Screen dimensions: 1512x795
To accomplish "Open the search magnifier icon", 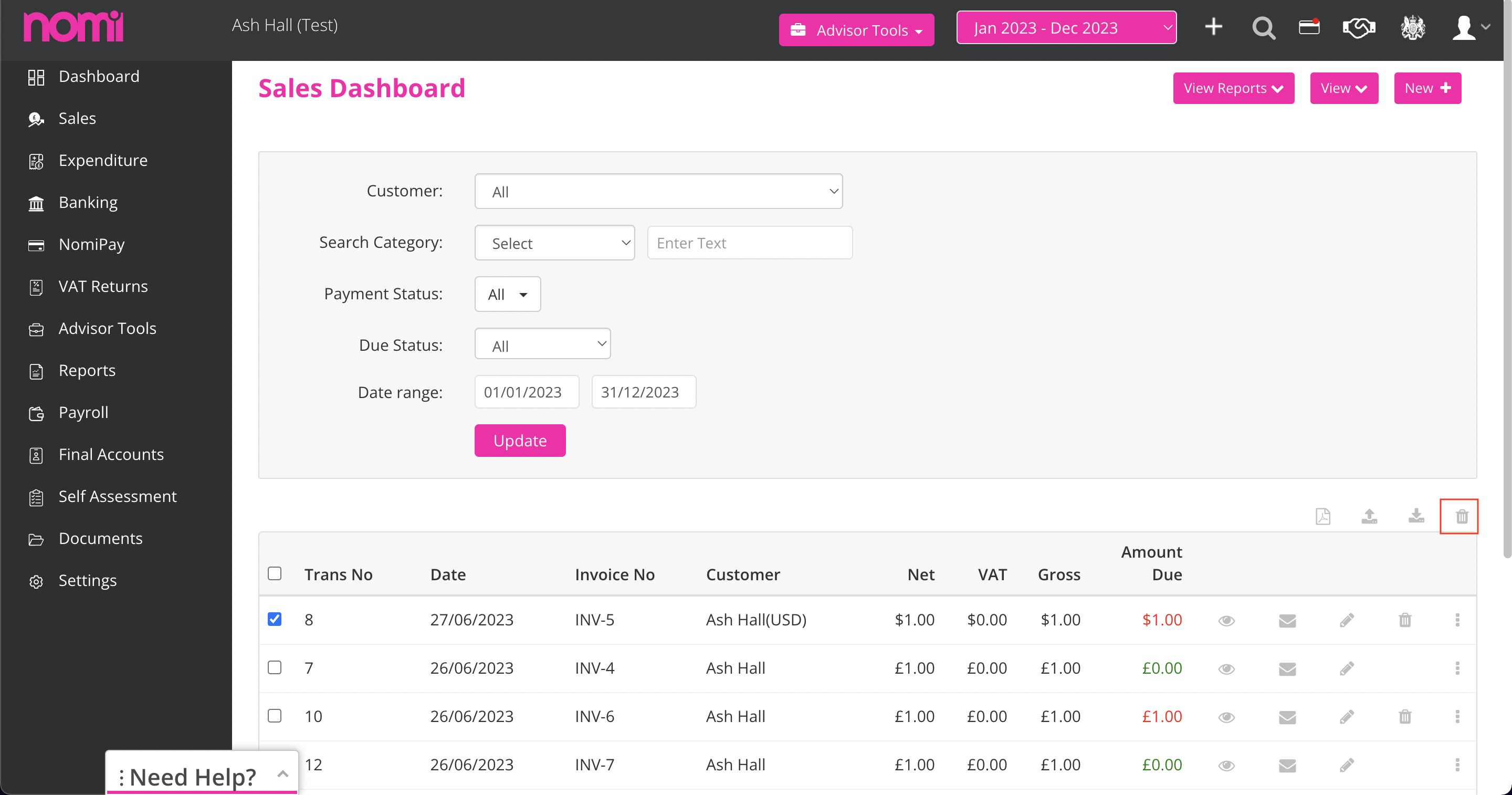I will [1264, 28].
